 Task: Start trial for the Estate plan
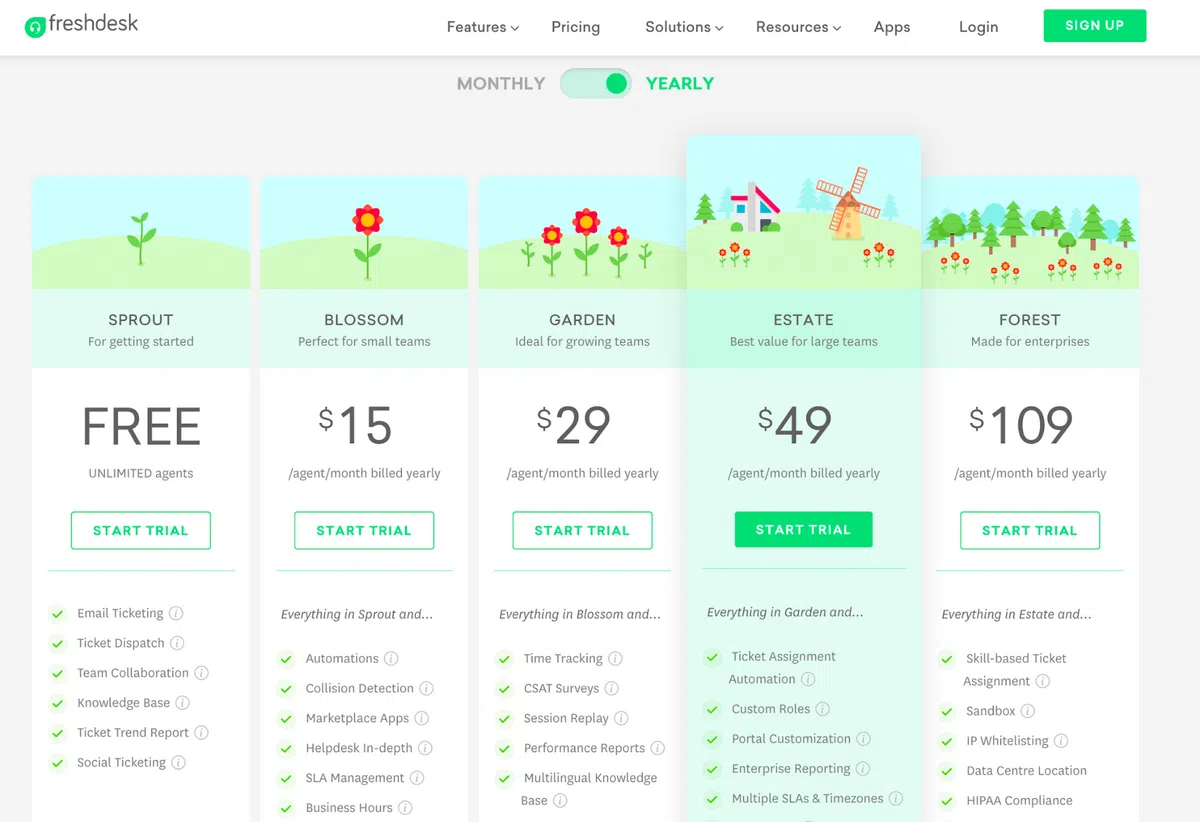click(x=803, y=530)
